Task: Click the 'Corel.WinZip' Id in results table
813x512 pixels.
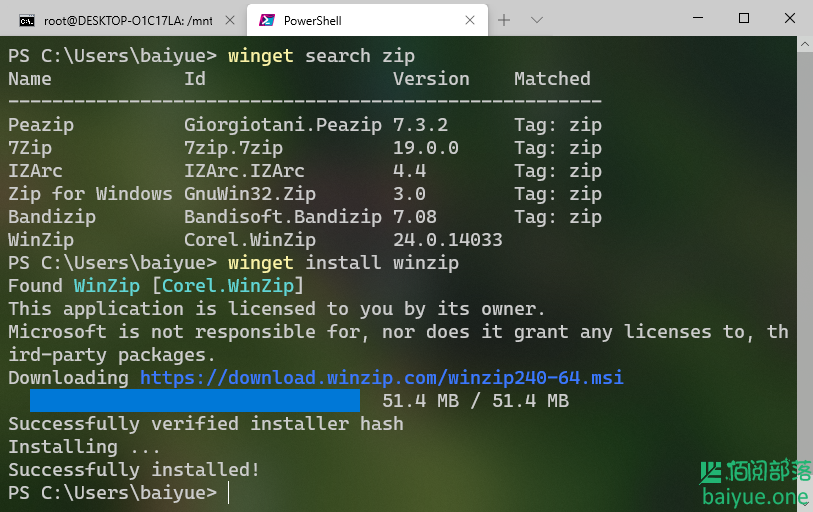Action: pos(250,240)
